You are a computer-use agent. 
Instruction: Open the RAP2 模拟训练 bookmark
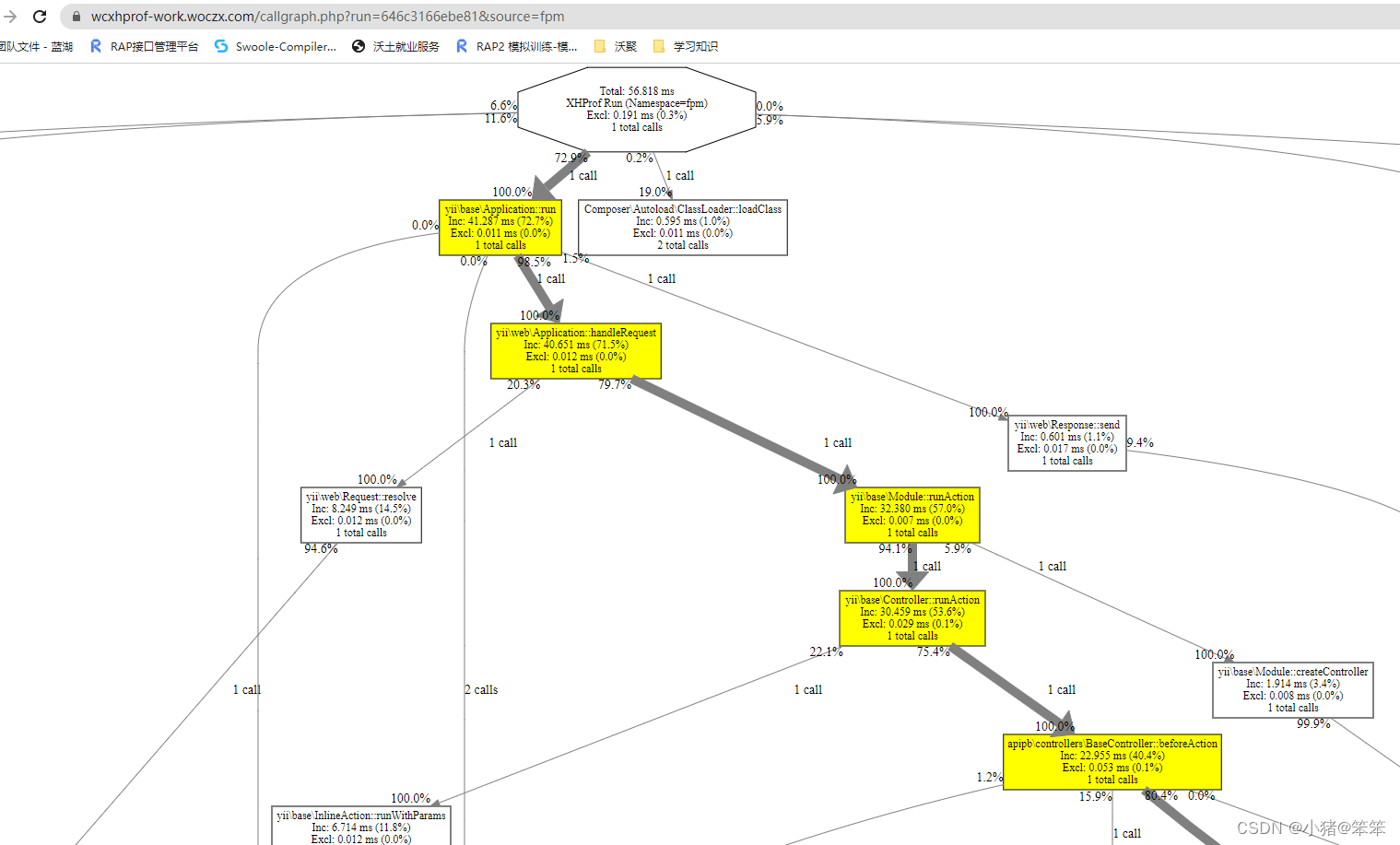(517, 46)
